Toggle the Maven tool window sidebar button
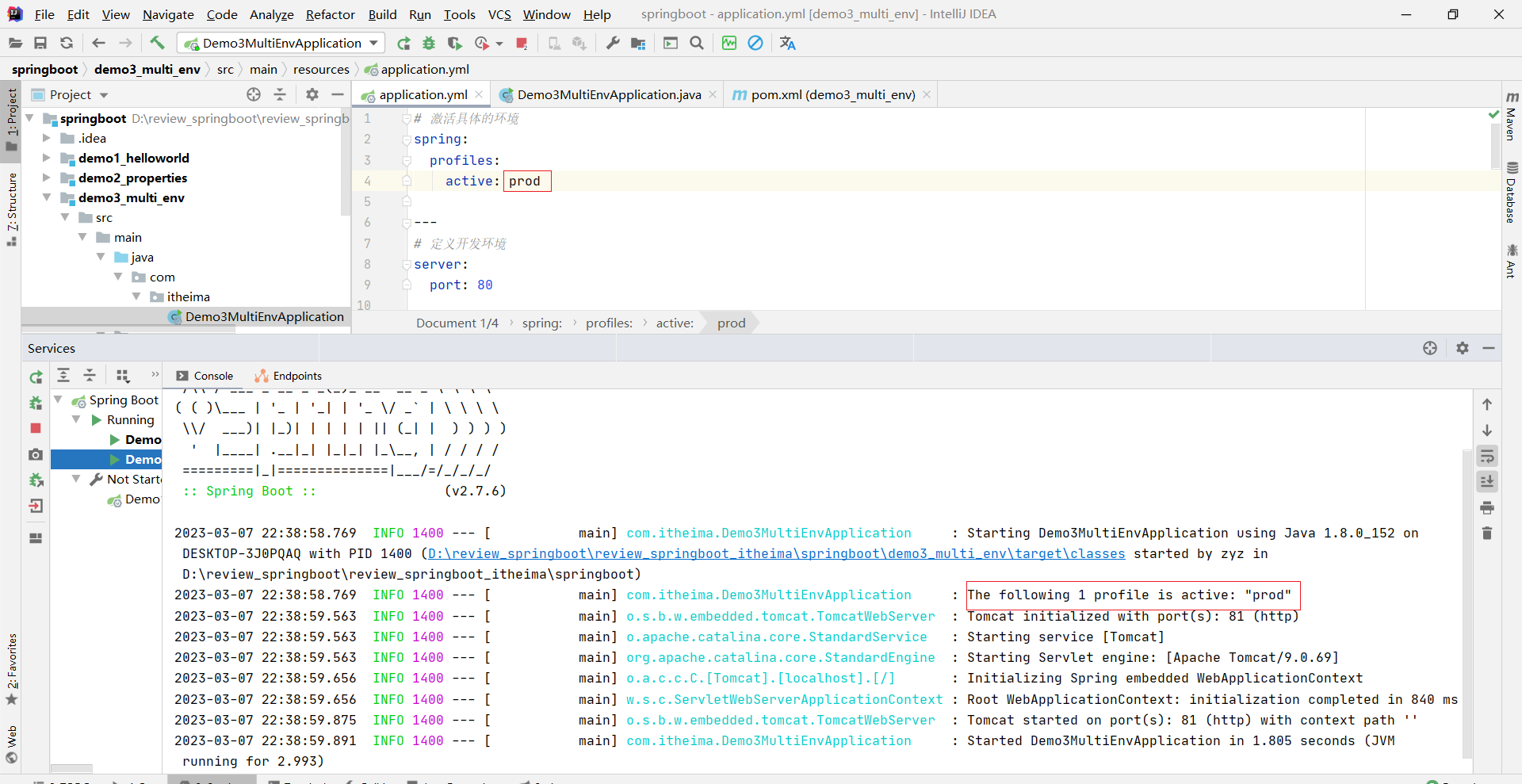The image size is (1522, 784). (1511, 117)
